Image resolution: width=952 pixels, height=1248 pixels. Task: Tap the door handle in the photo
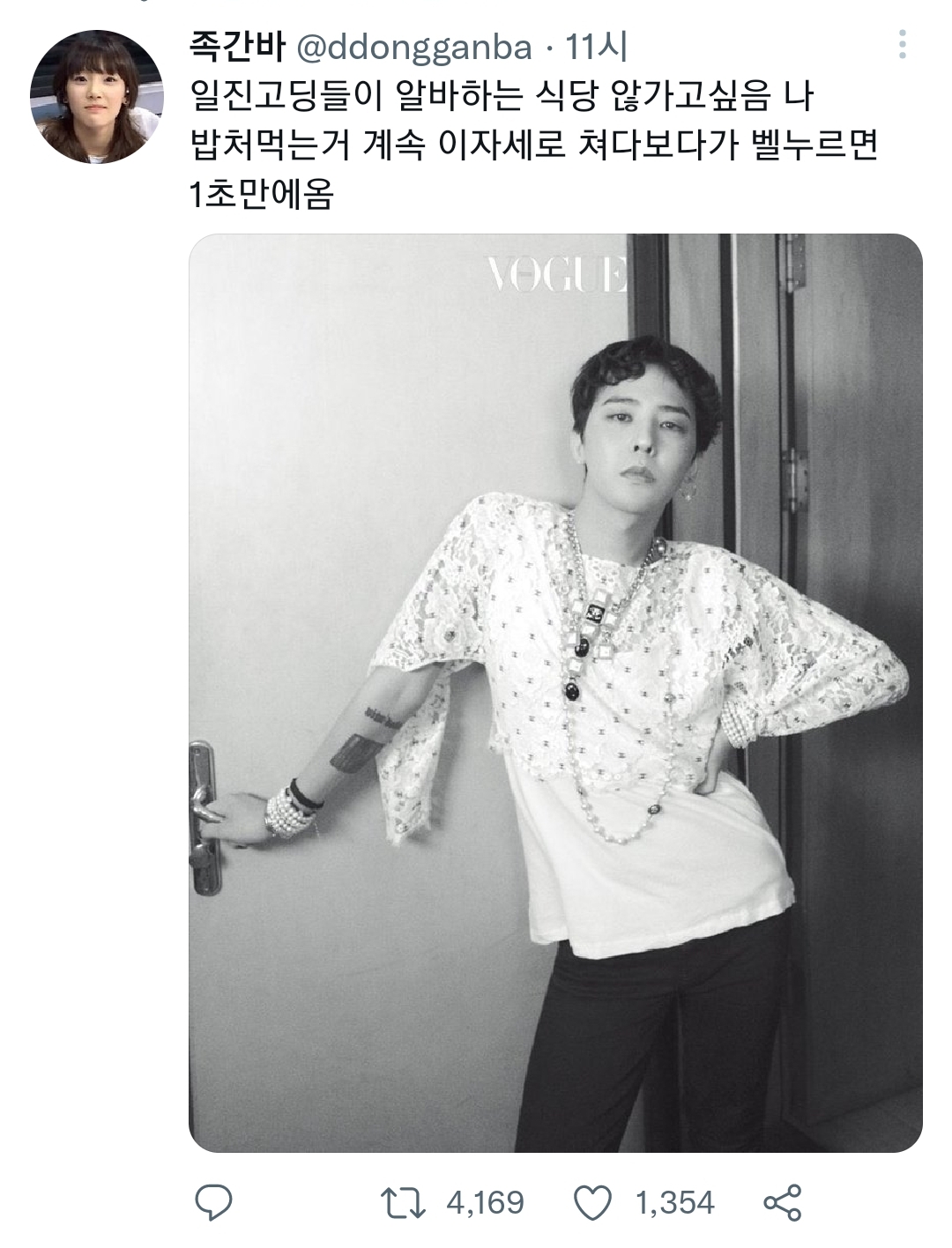[x=205, y=816]
